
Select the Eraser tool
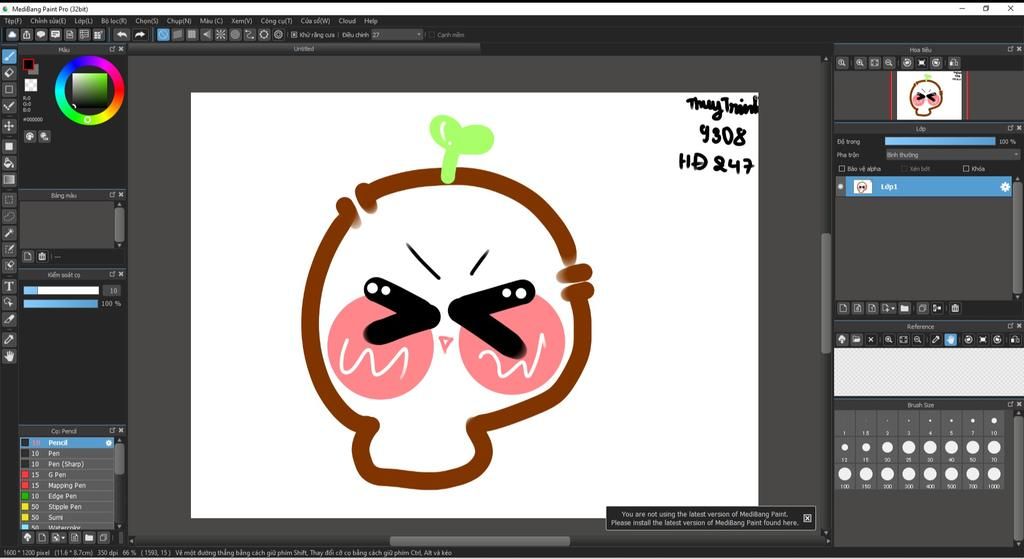point(9,73)
